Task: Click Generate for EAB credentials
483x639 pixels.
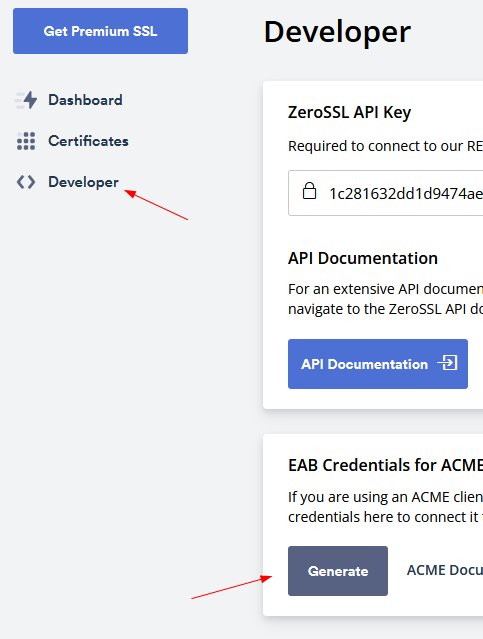Action: pyautogui.click(x=338, y=571)
